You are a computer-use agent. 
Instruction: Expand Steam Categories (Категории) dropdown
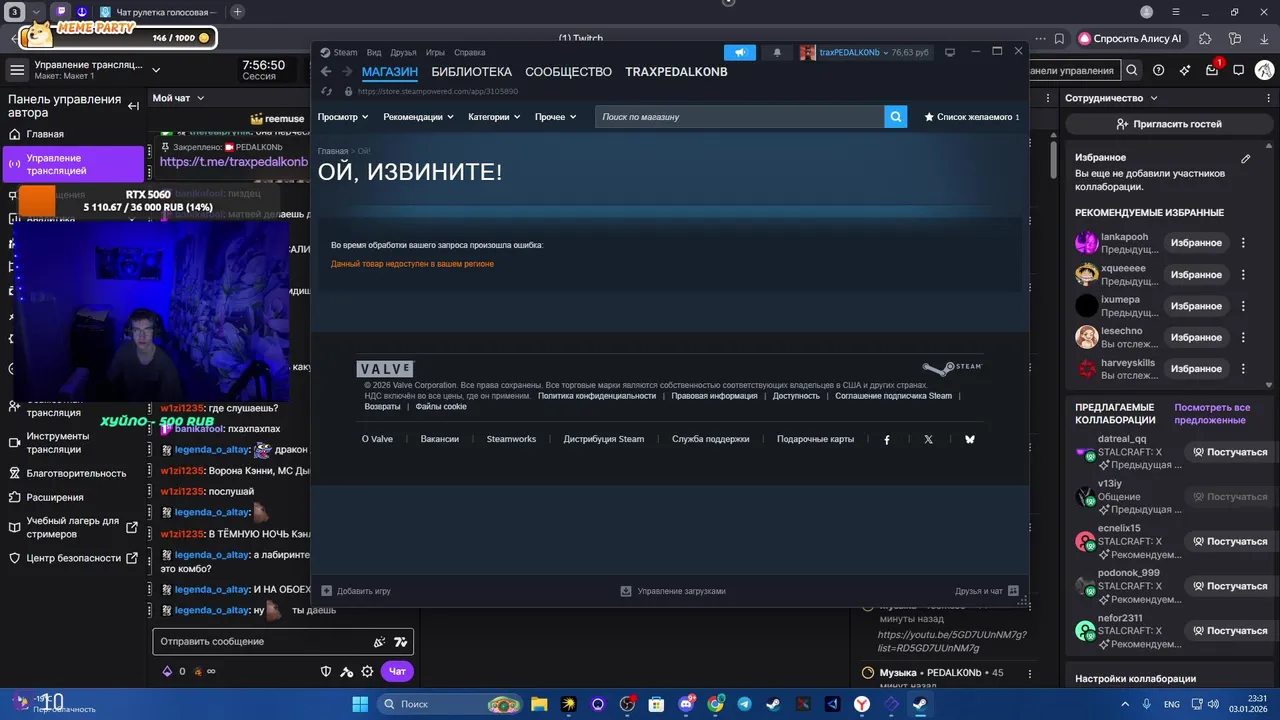(494, 117)
